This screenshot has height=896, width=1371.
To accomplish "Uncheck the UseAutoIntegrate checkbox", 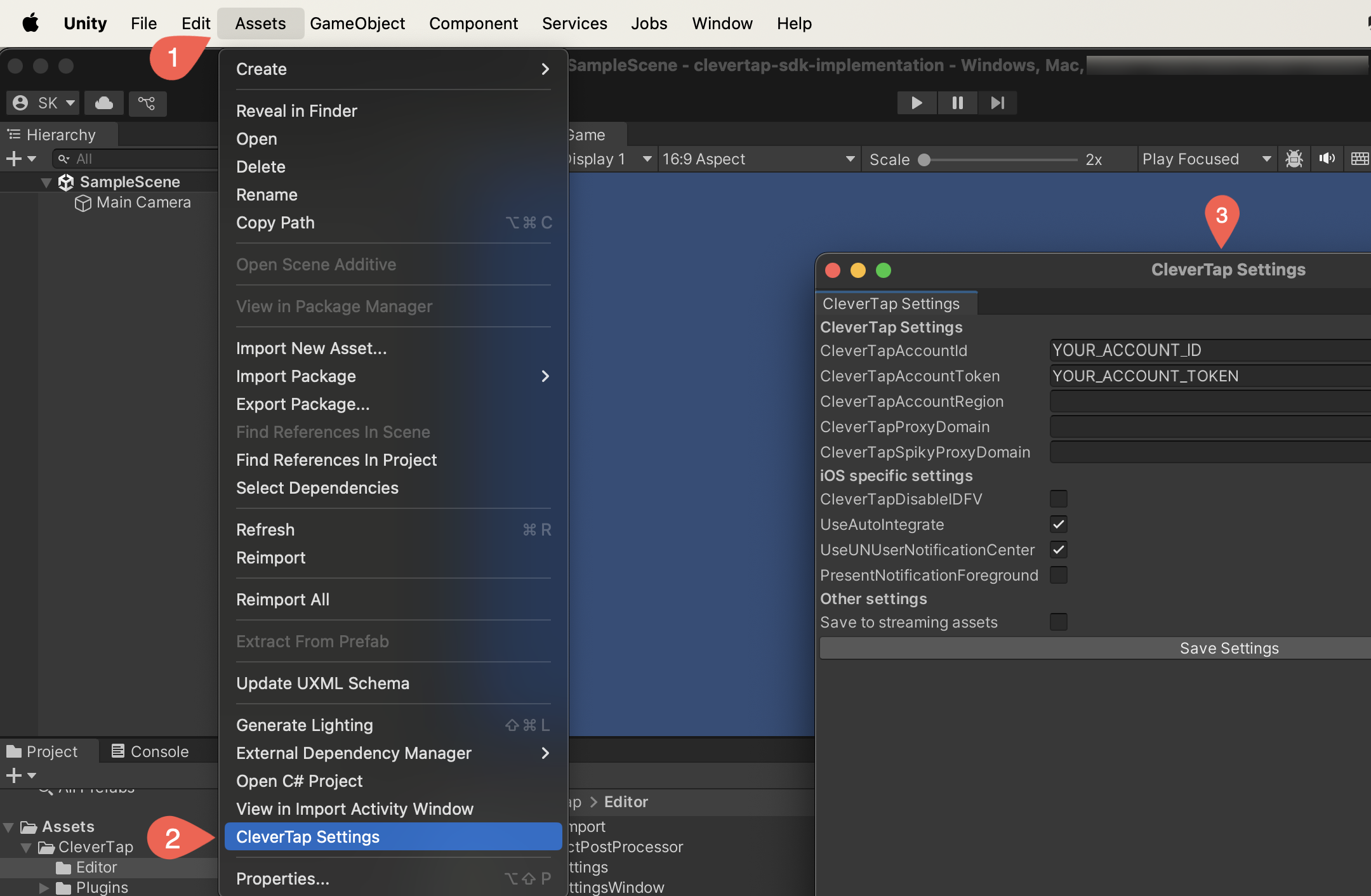I will [1059, 524].
